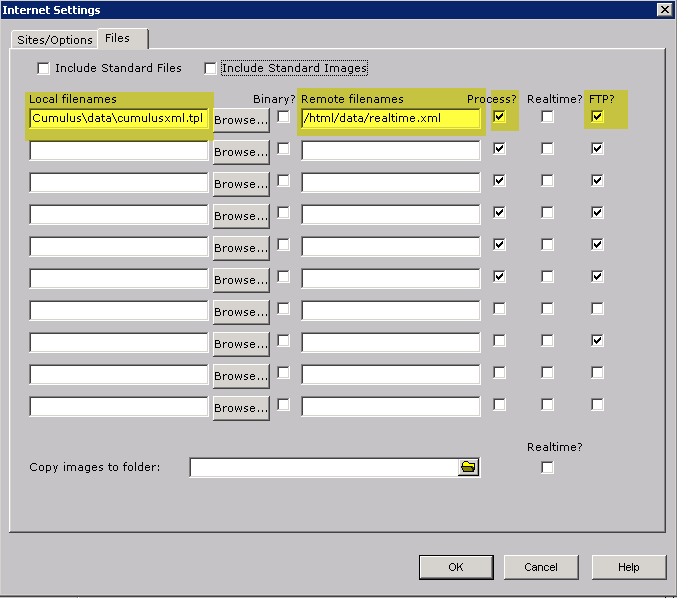
Task: Click the remote filename field with realtime.xml
Action: point(390,119)
